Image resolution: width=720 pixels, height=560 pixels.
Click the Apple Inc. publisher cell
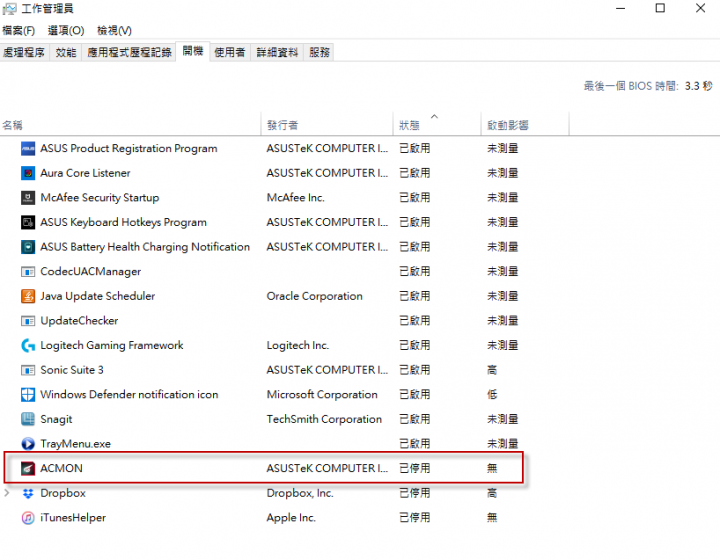pyautogui.click(x=291, y=518)
